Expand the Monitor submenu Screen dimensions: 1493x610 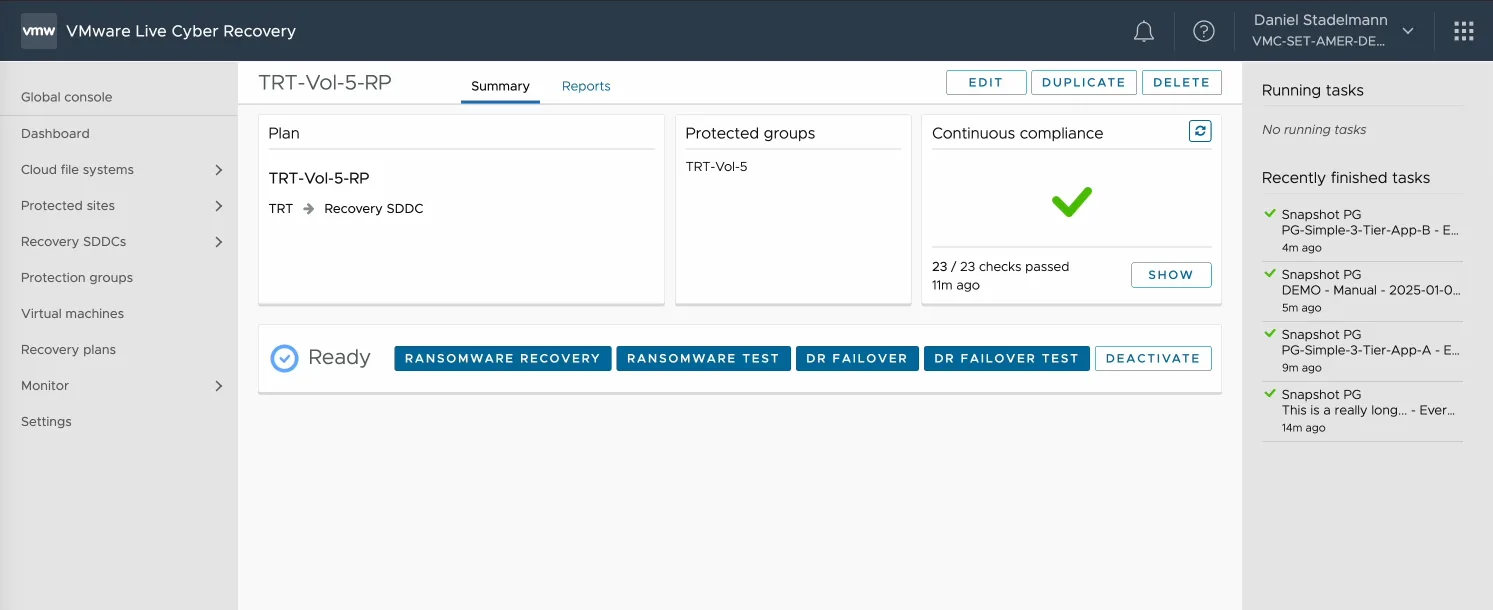click(219, 386)
